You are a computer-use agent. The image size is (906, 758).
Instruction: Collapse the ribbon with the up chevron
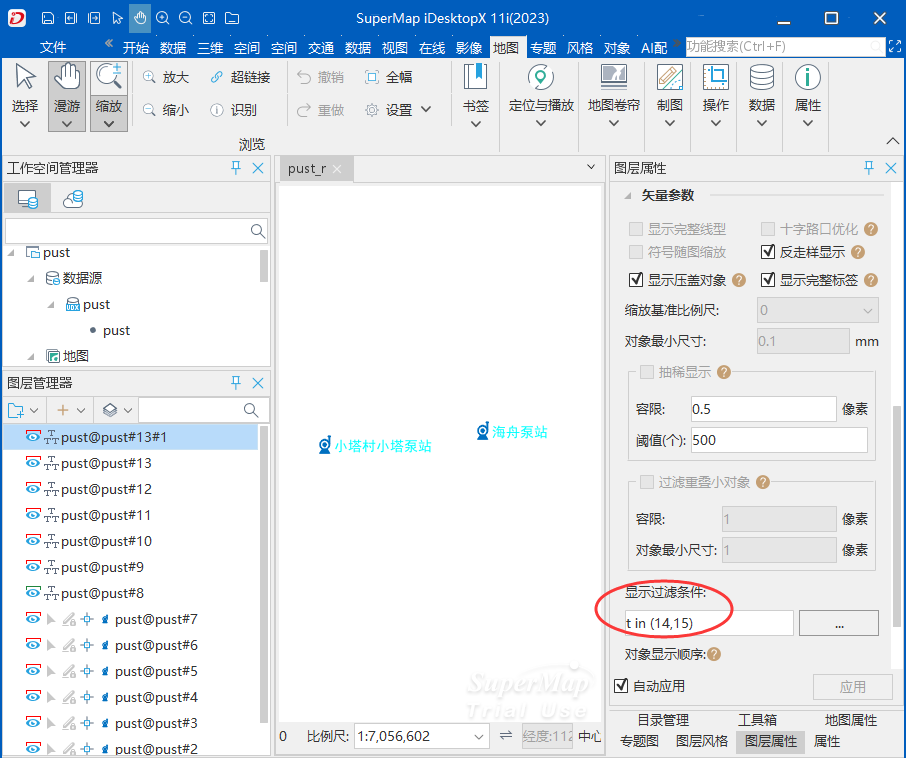(893, 141)
